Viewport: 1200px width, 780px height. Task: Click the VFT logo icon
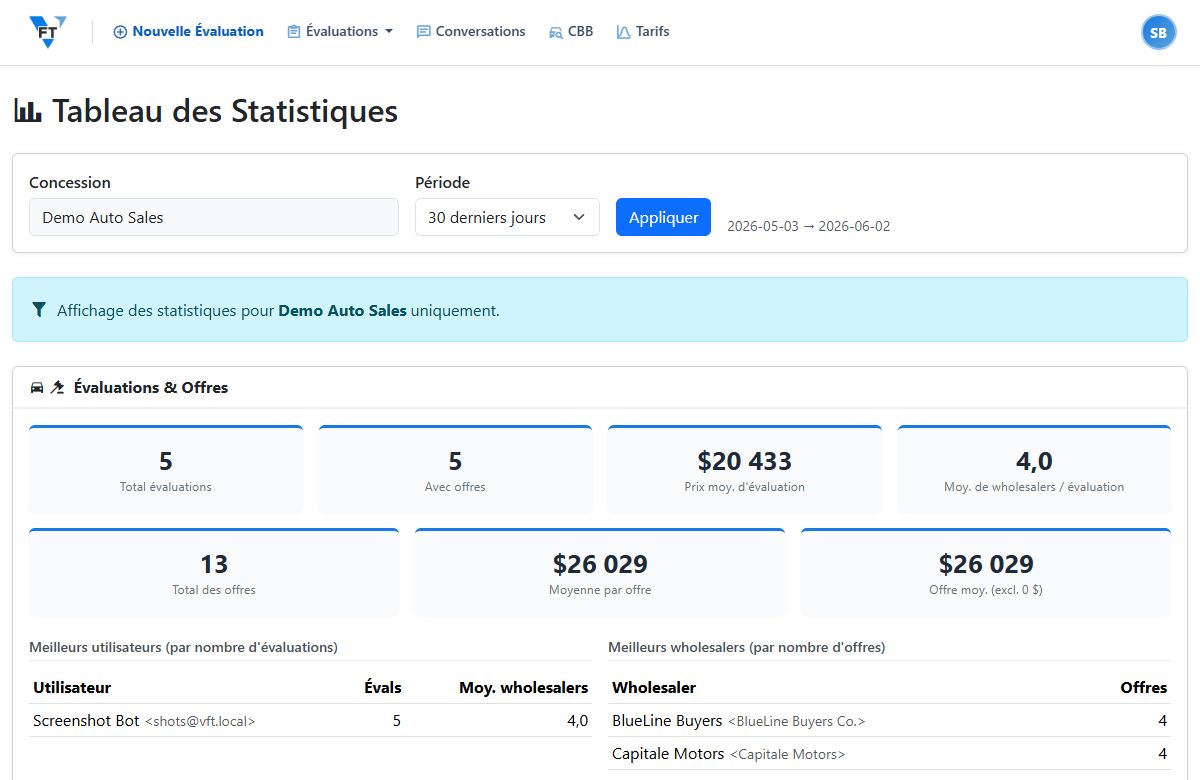(48, 32)
